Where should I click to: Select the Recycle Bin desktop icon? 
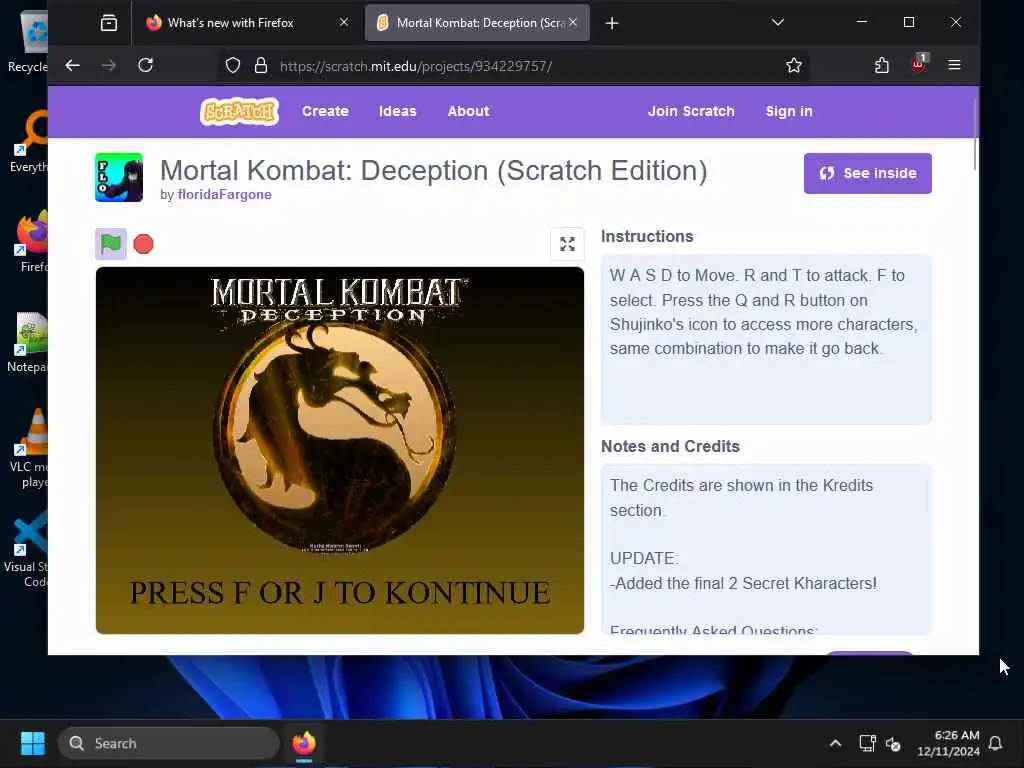[x=27, y=42]
